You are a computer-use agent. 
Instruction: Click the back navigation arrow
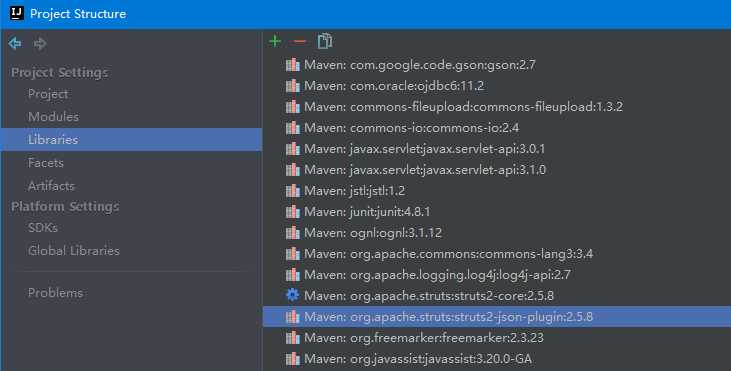coord(15,43)
